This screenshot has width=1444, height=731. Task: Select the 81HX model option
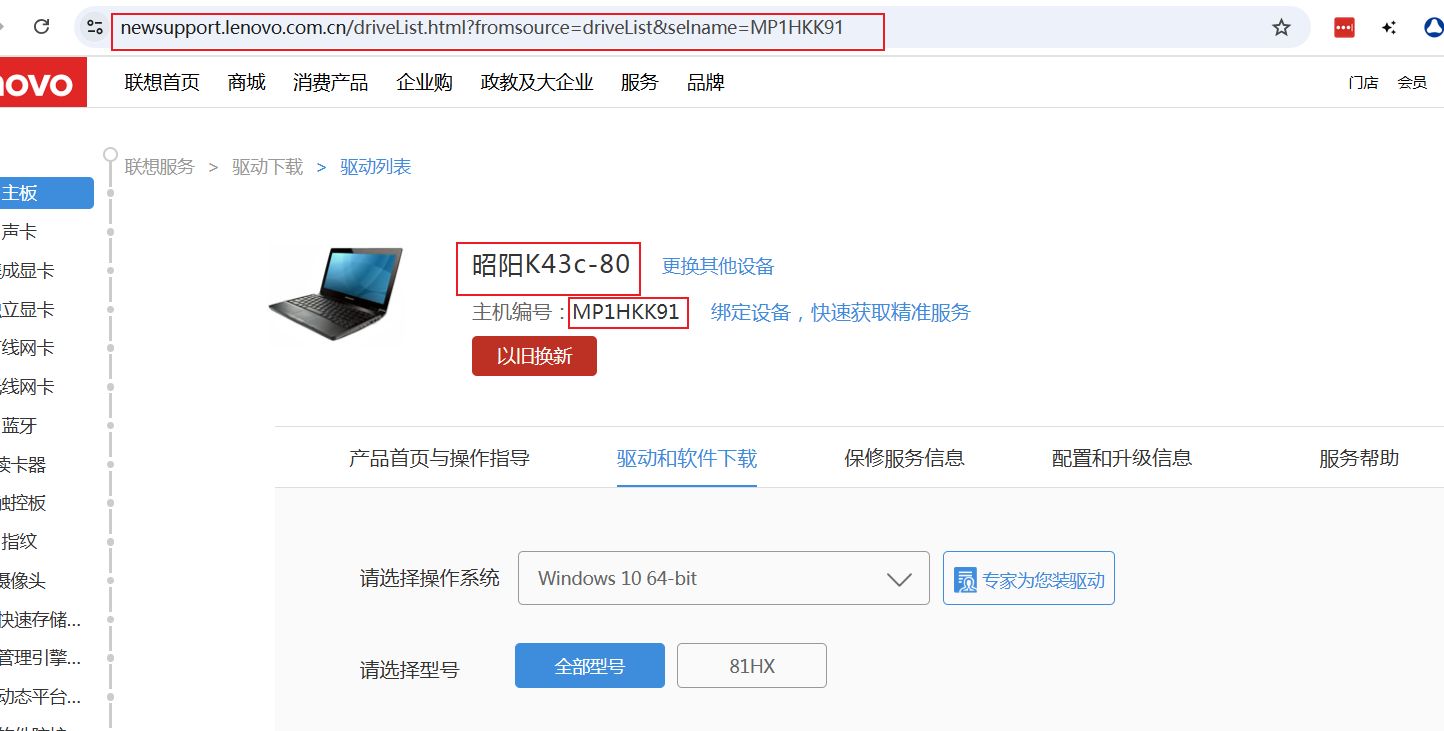(x=752, y=666)
